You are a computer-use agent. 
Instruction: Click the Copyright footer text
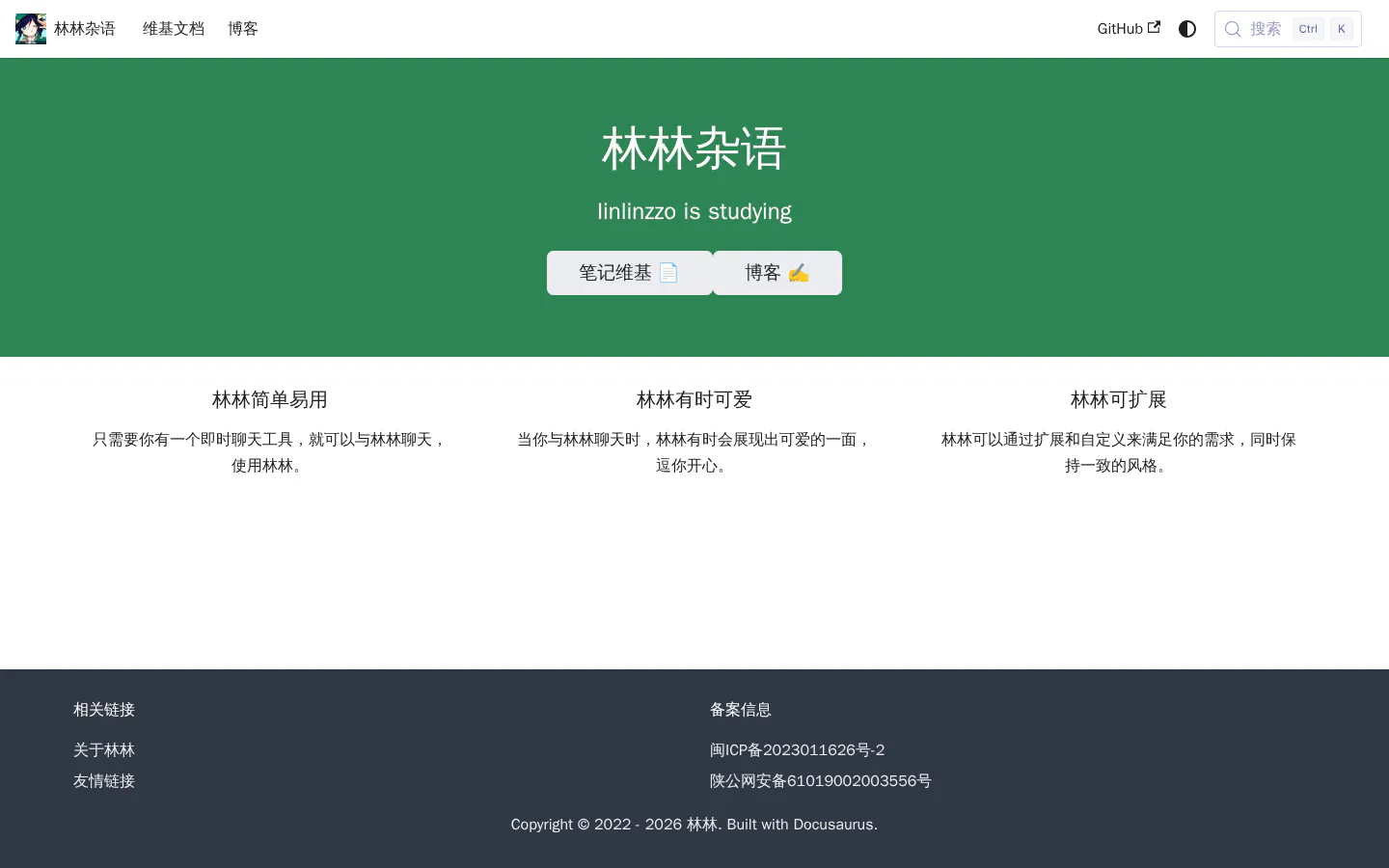[x=694, y=825]
